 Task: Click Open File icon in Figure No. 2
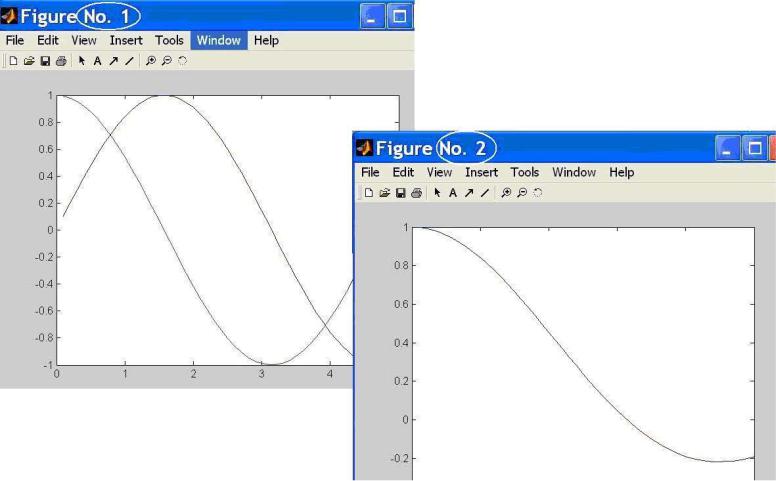tap(385, 193)
